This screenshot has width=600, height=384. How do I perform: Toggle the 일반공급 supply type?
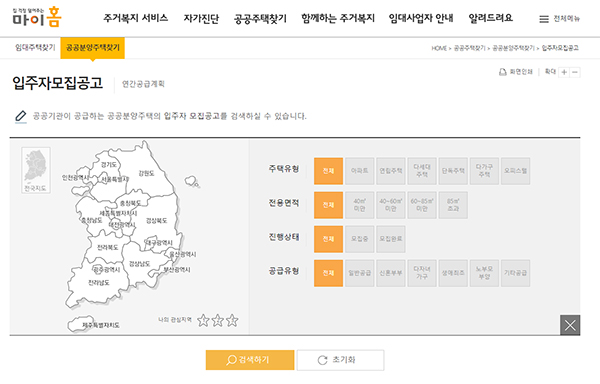(360, 273)
